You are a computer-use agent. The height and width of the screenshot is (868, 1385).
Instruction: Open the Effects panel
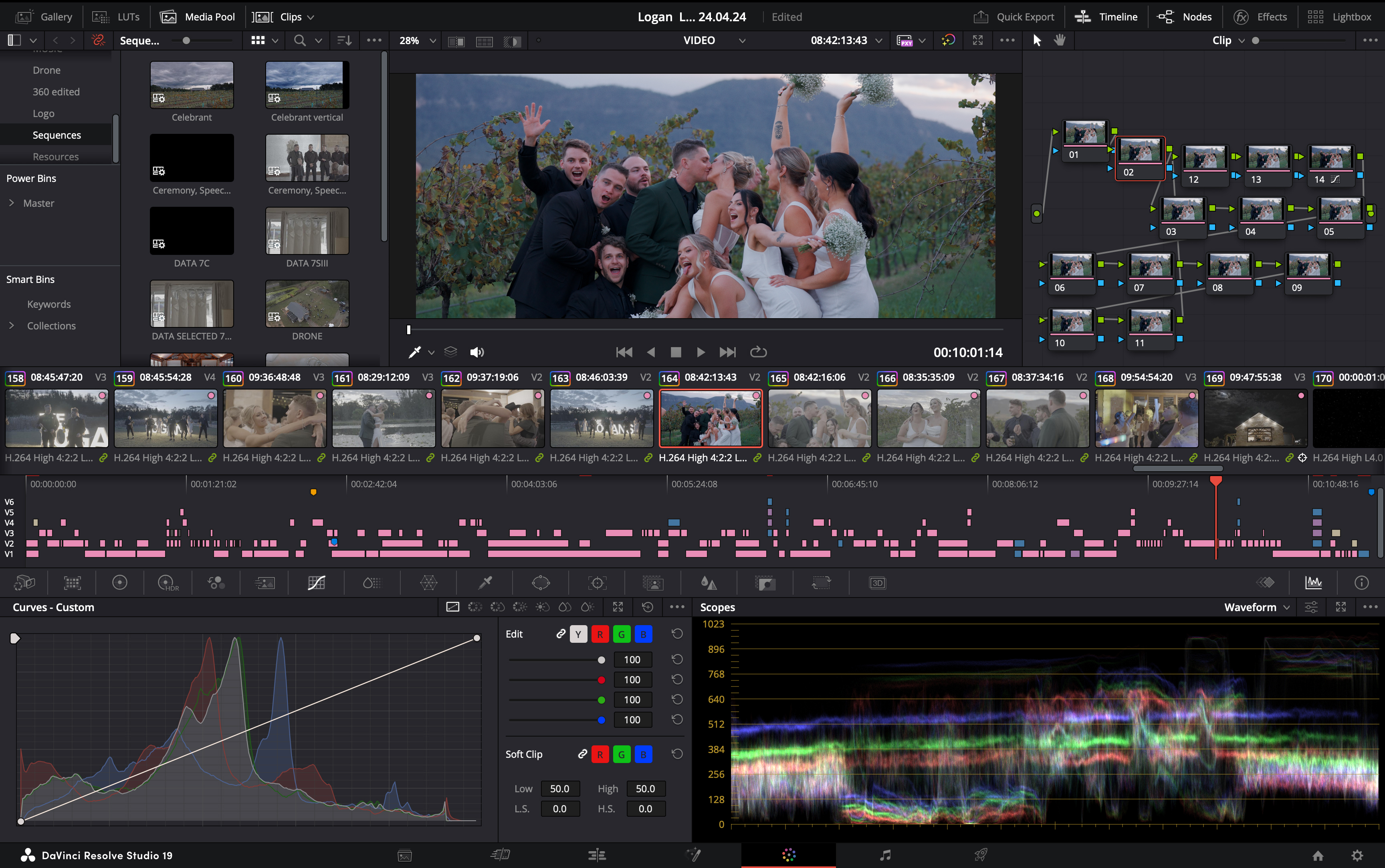[x=1260, y=17]
